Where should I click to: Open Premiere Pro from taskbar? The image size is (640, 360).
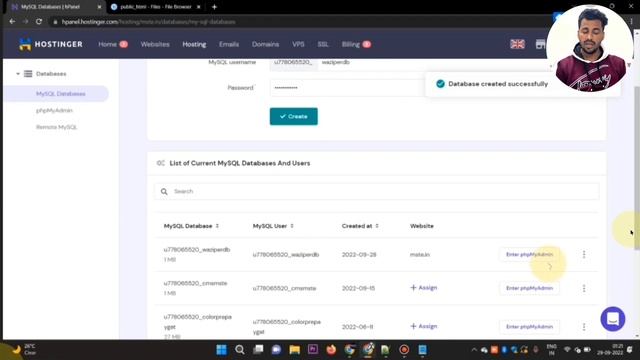coord(313,350)
